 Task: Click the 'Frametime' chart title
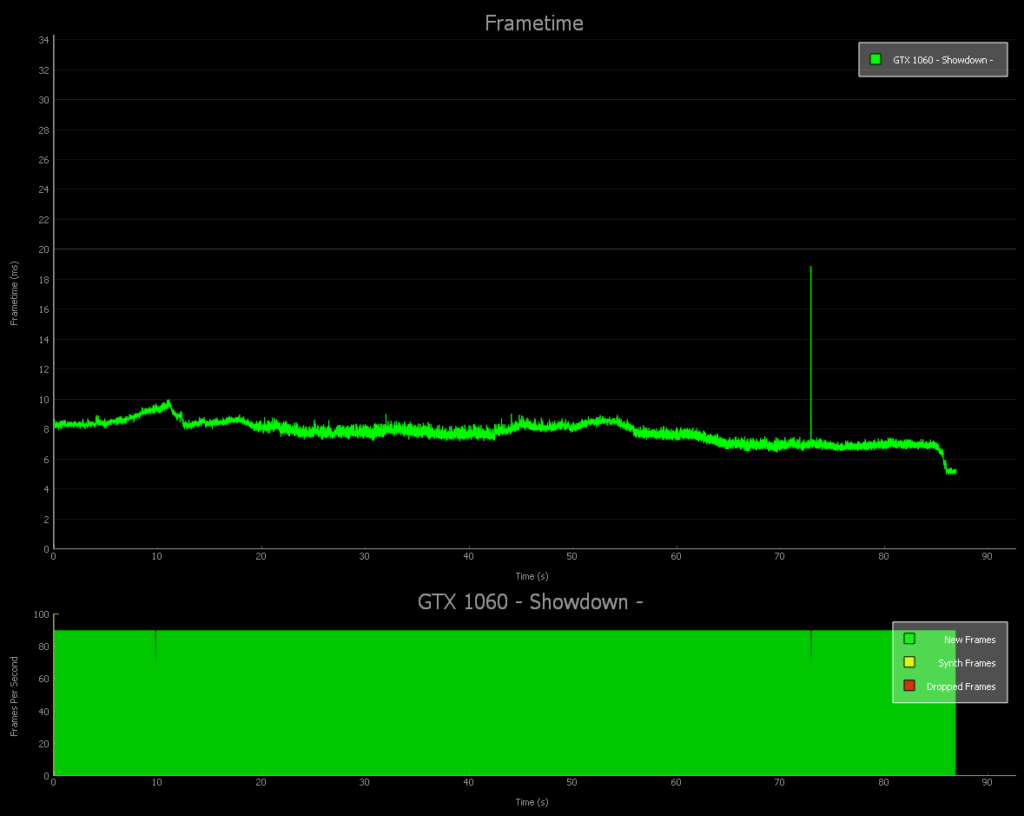click(x=534, y=23)
